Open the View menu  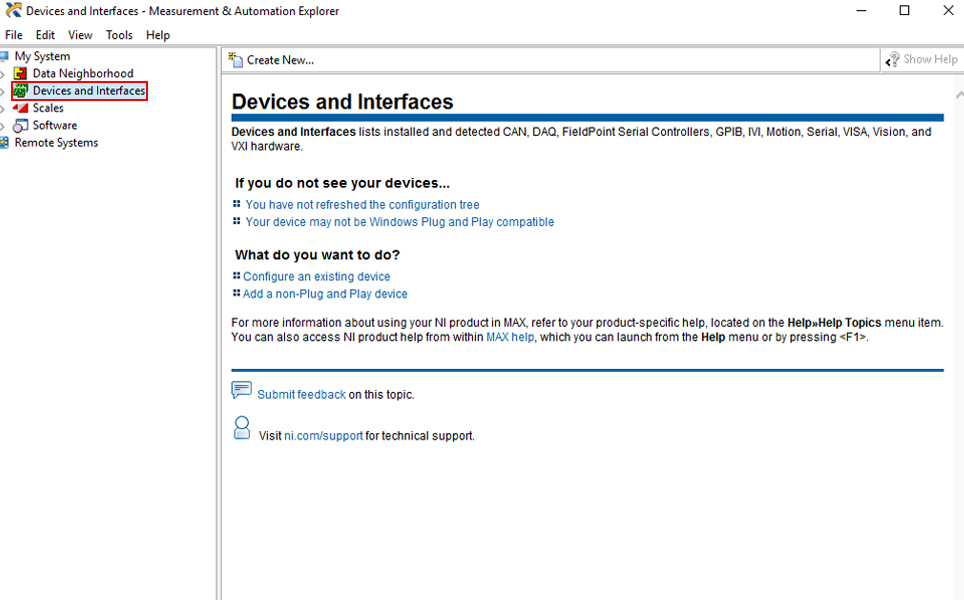[x=80, y=35]
